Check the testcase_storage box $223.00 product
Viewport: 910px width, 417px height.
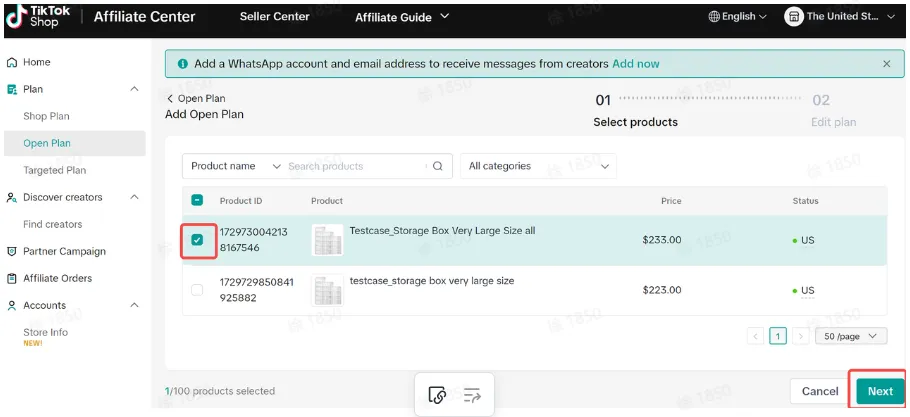point(197,290)
